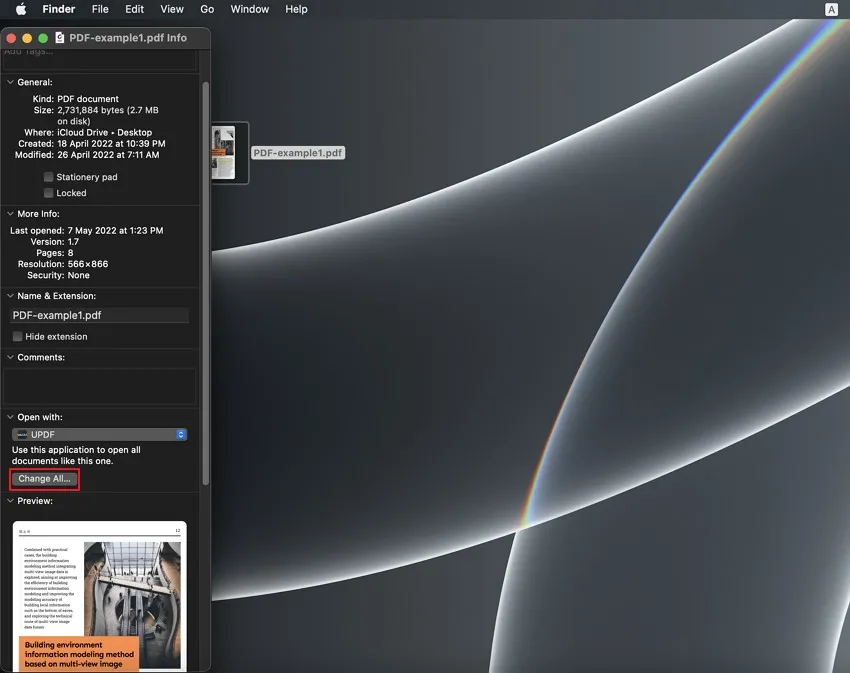The height and width of the screenshot is (673, 850).
Task: Click the PDF-example1.pdf desktop file label
Action: tap(298, 153)
